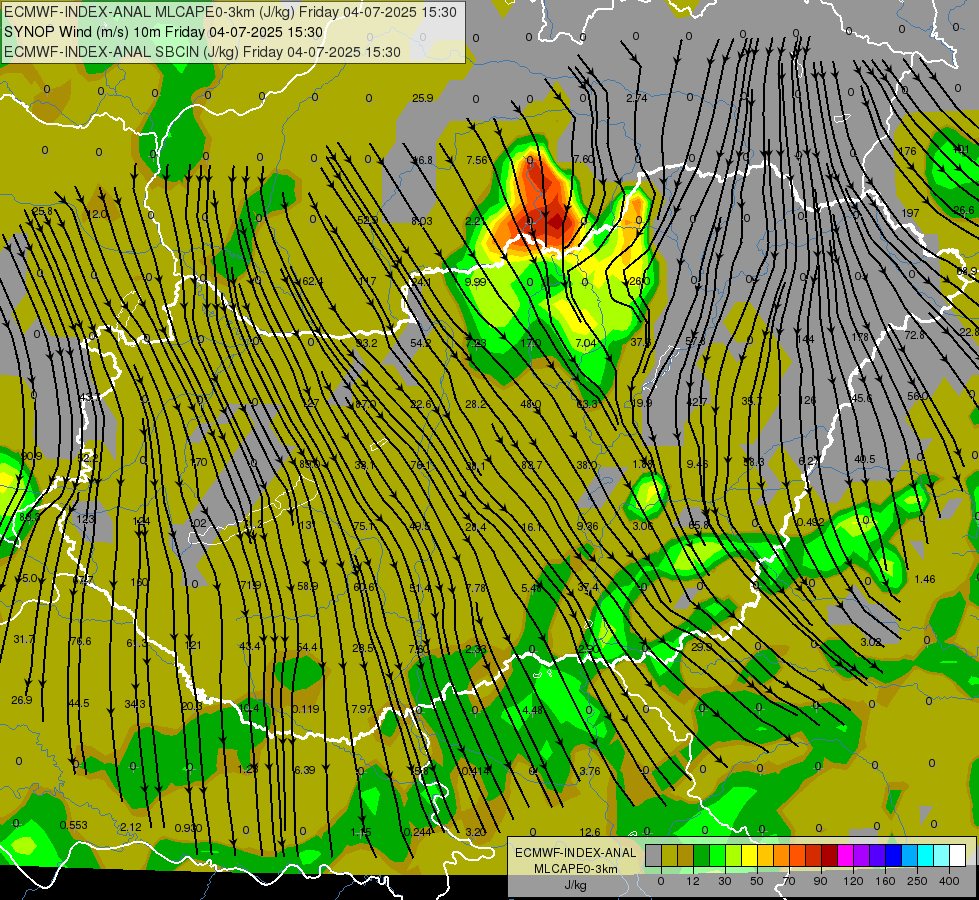
Task: Click the ECMWF-INDEX-ANAL SBCIN title line
Action: (x=202, y=52)
